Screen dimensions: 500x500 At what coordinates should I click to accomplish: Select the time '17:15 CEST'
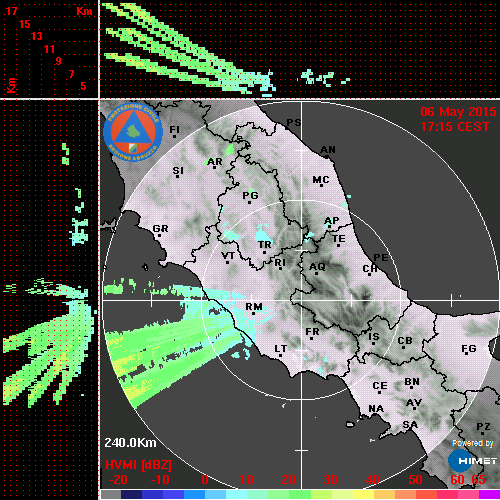(455, 127)
